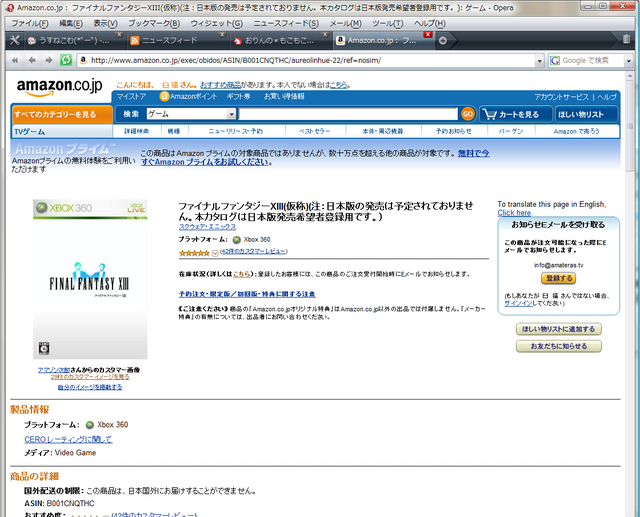Open the search engine dropdown arrow
Screen dimensions: 640x517
629,61
